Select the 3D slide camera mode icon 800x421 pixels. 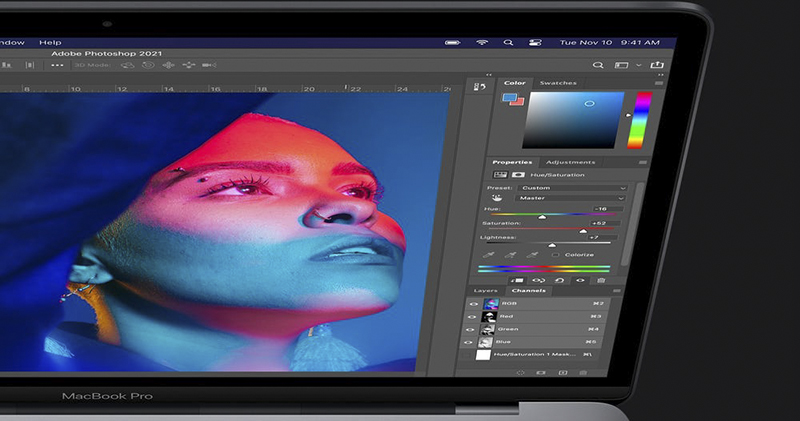tap(189, 65)
